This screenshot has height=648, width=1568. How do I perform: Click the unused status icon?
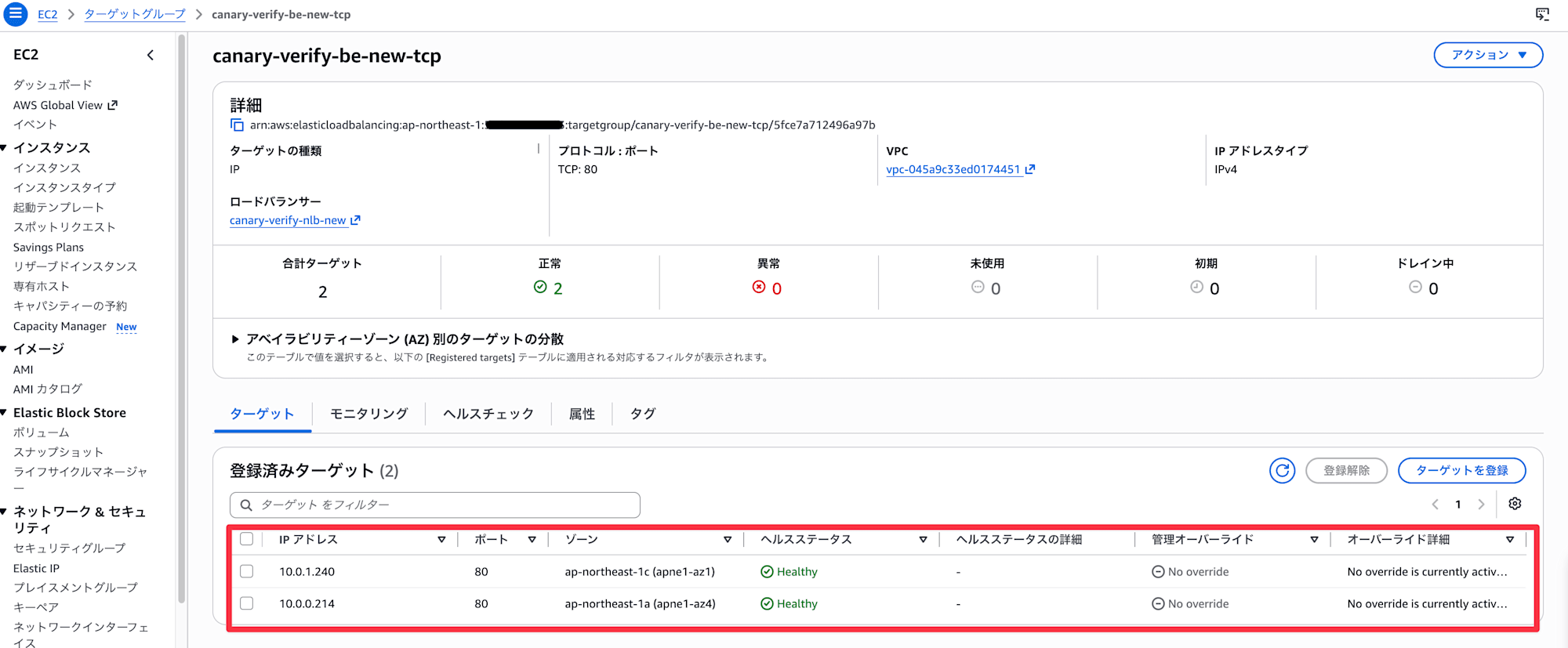[x=978, y=287]
